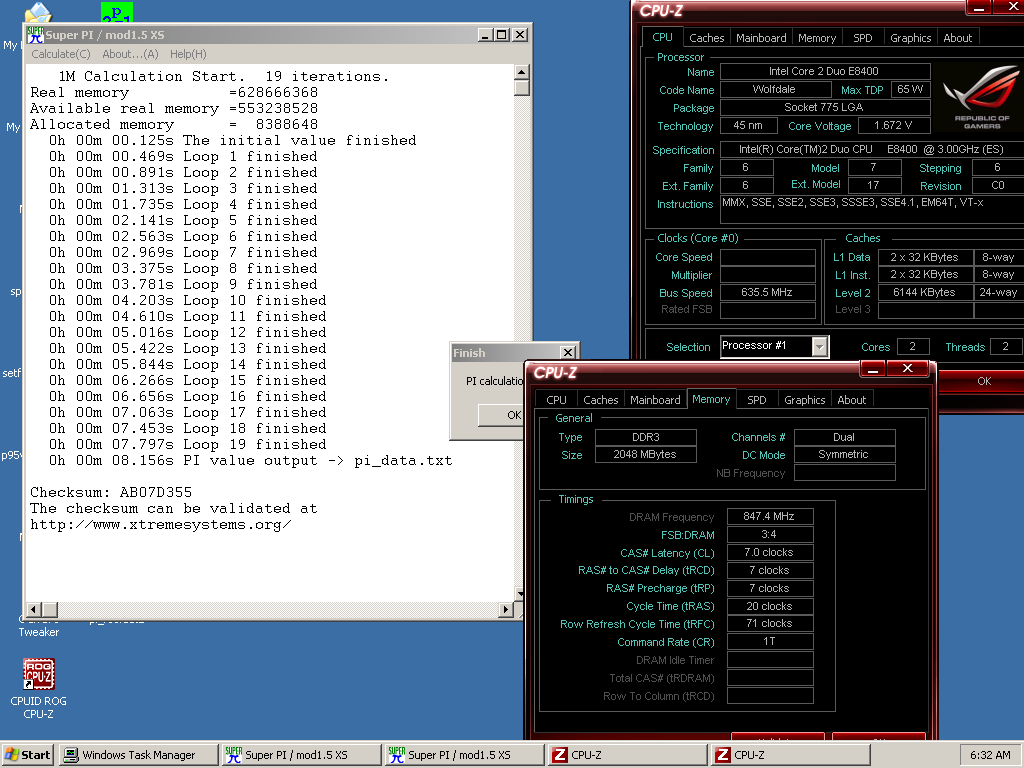Click the Super PI title bar icon
Viewport: 1024px width, 768px height.
35,35
